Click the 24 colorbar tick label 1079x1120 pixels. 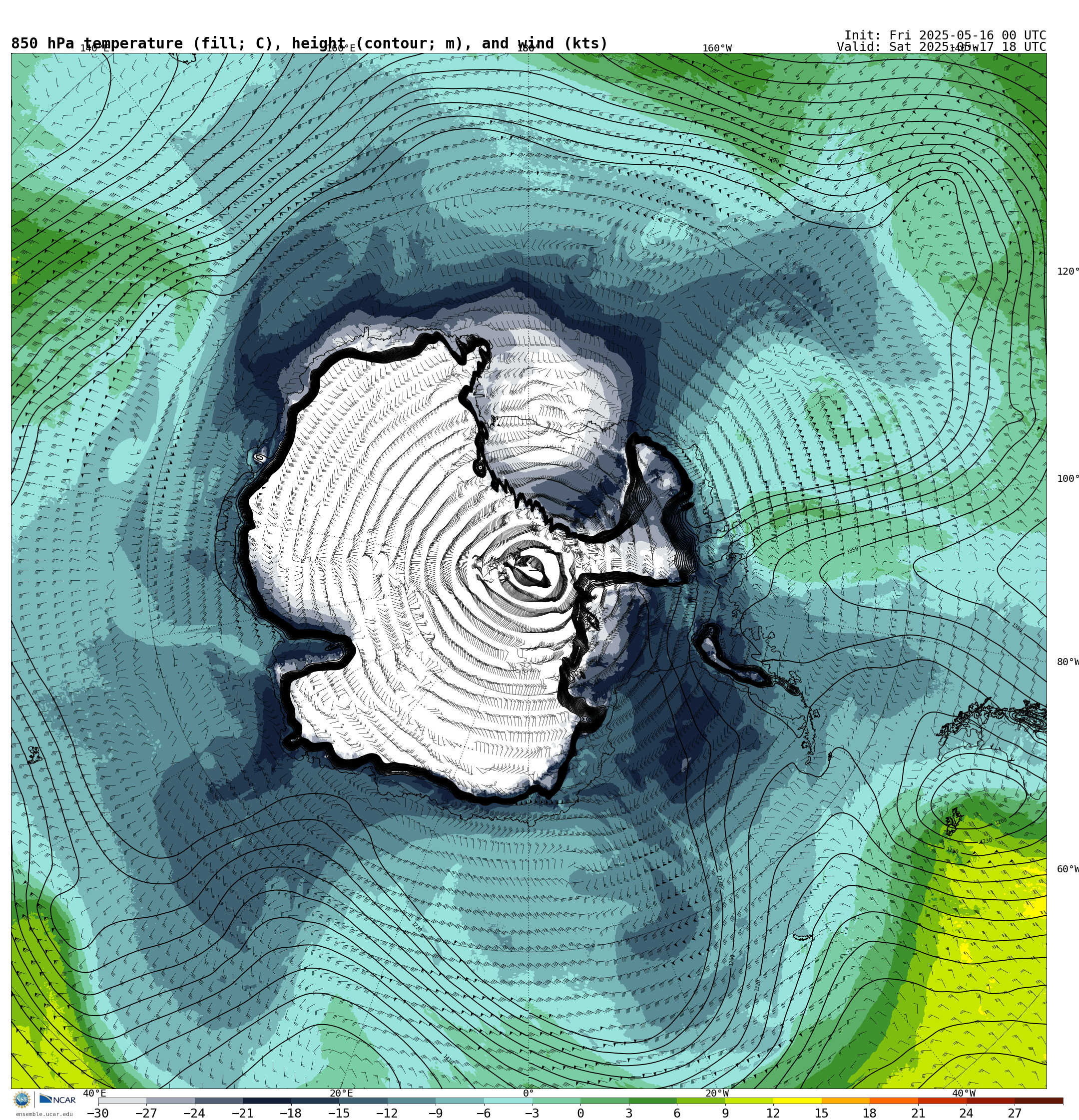click(966, 1113)
